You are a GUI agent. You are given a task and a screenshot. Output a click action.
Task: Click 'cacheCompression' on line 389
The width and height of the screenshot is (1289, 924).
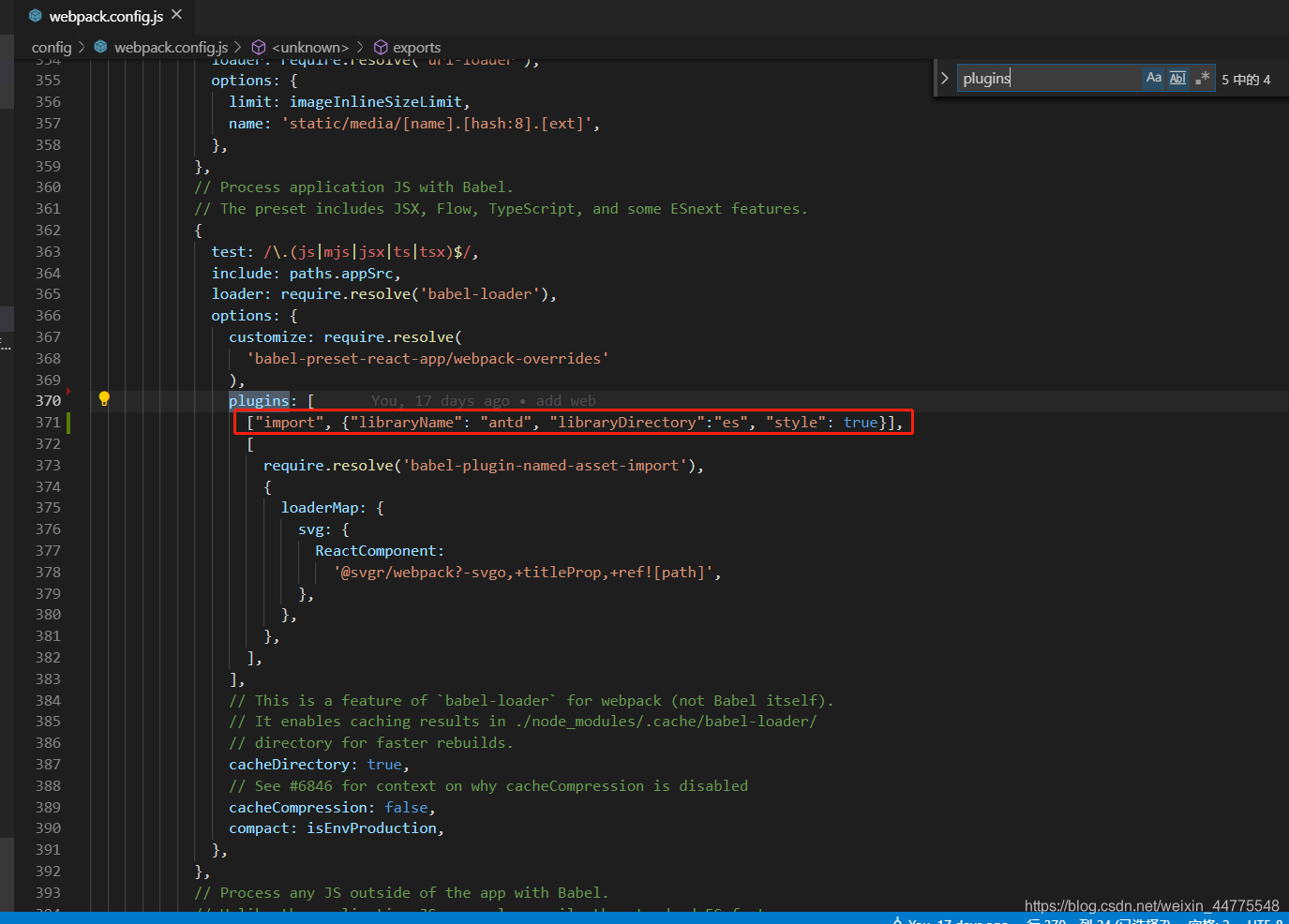(298, 807)
